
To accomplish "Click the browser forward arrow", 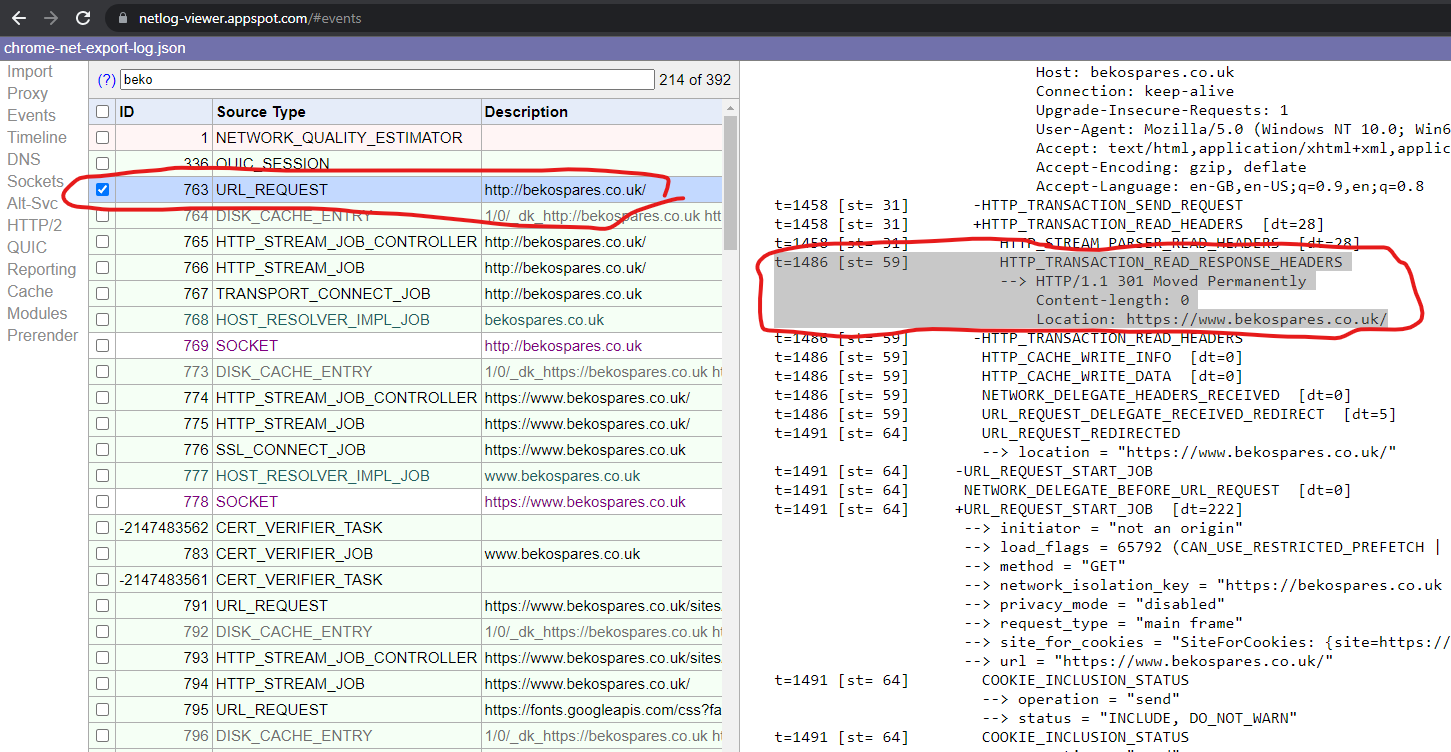I will (51, 18).
